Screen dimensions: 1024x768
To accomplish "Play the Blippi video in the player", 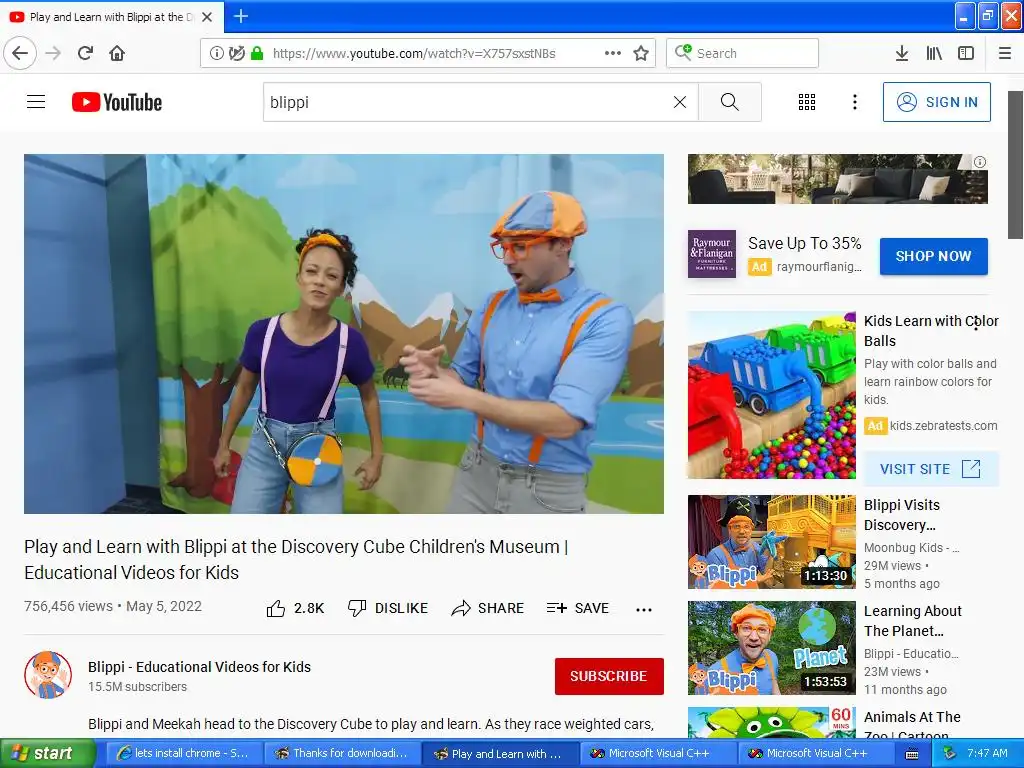I will [x=344, y=334].
